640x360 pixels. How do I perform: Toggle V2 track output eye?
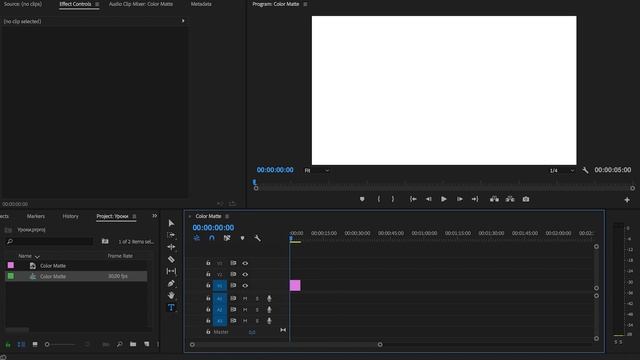(x=245, y=274)
